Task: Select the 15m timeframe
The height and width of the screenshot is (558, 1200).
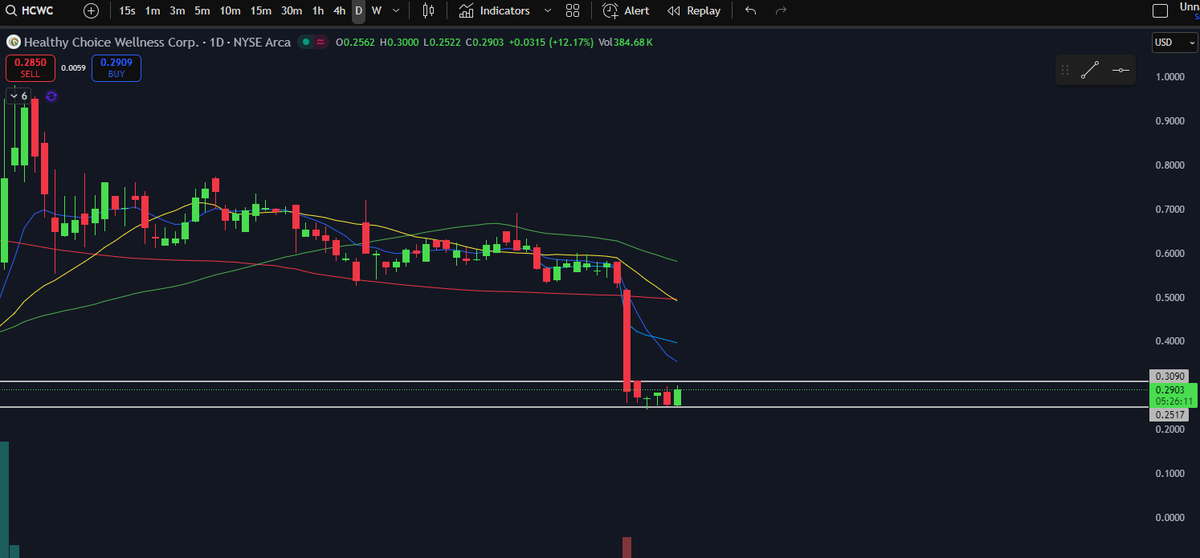Action: (x=261, y=11)
